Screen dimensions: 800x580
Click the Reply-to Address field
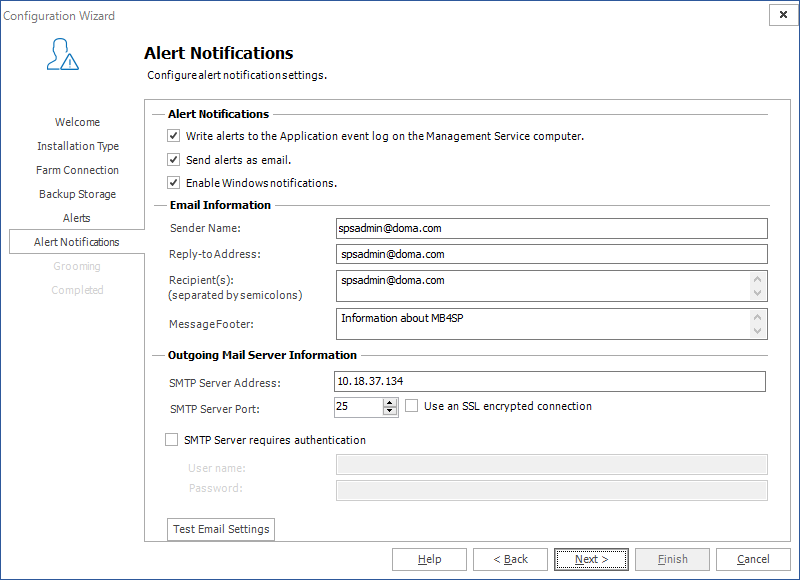point(552,254)
